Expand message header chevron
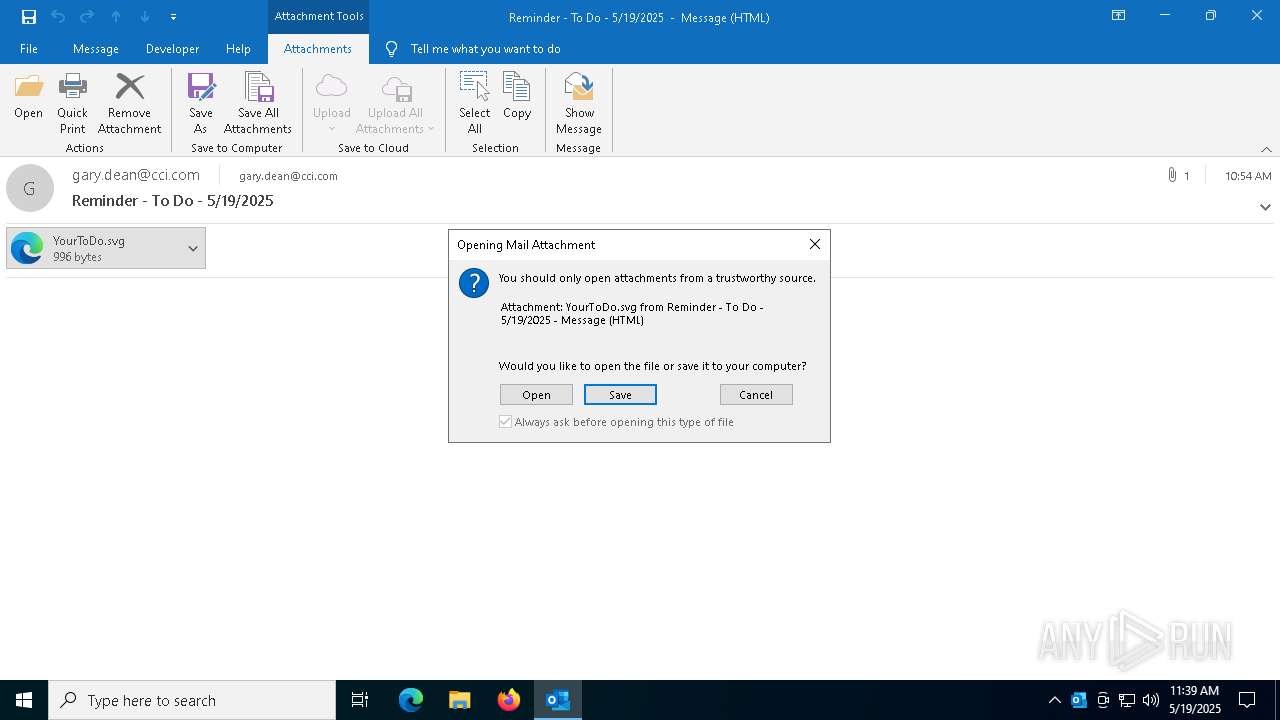This screenshot has width=1280, height=720. click(1265, 207)
